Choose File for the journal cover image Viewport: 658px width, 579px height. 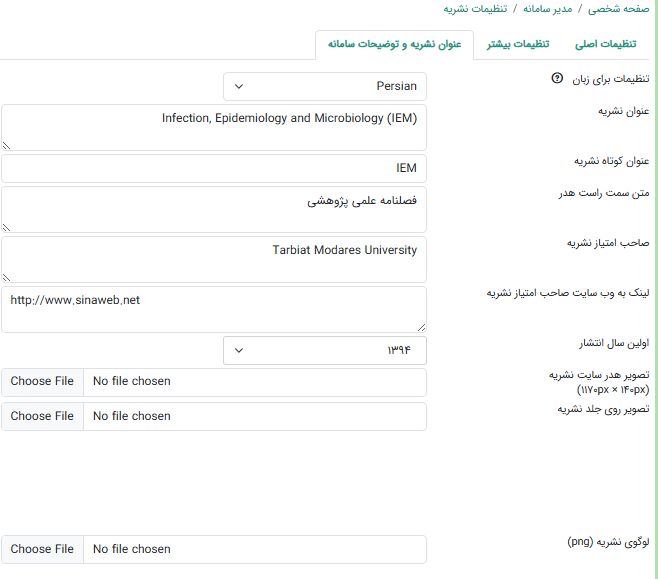pyautogui.click(x=42, y=416)
